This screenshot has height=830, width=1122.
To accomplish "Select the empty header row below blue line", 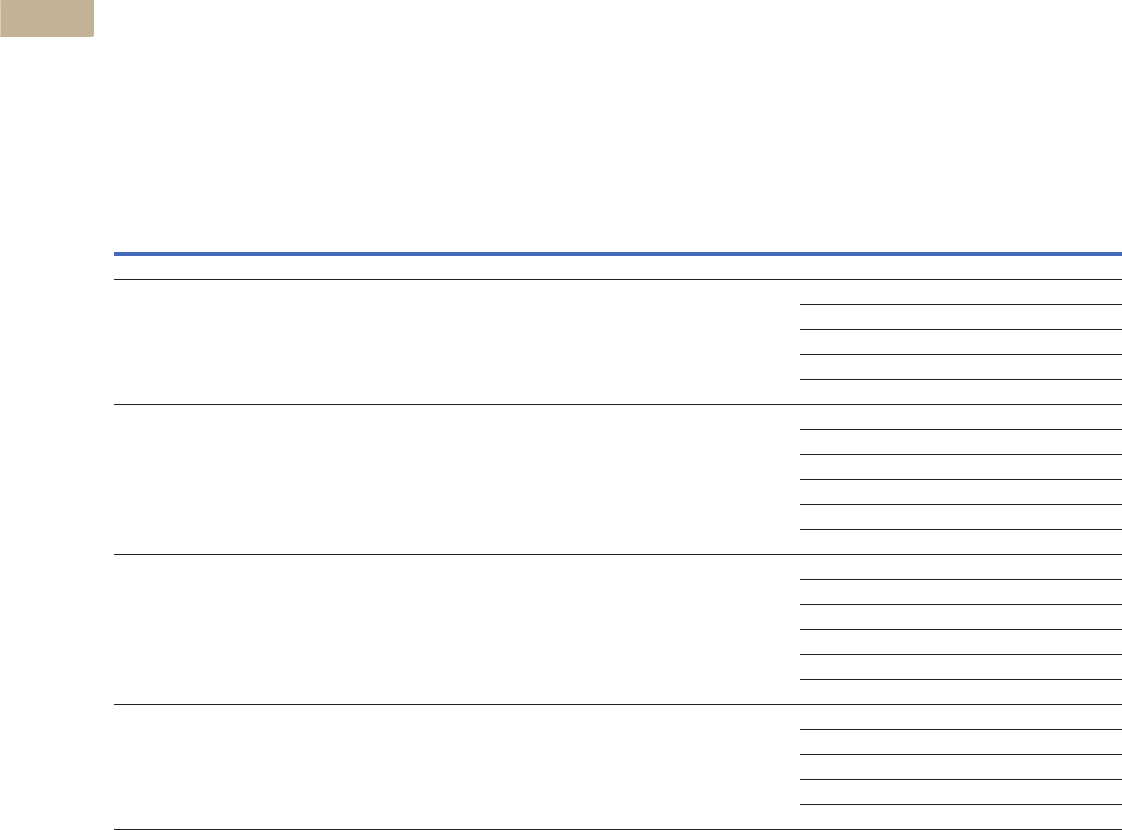I will tap(618, 268).
